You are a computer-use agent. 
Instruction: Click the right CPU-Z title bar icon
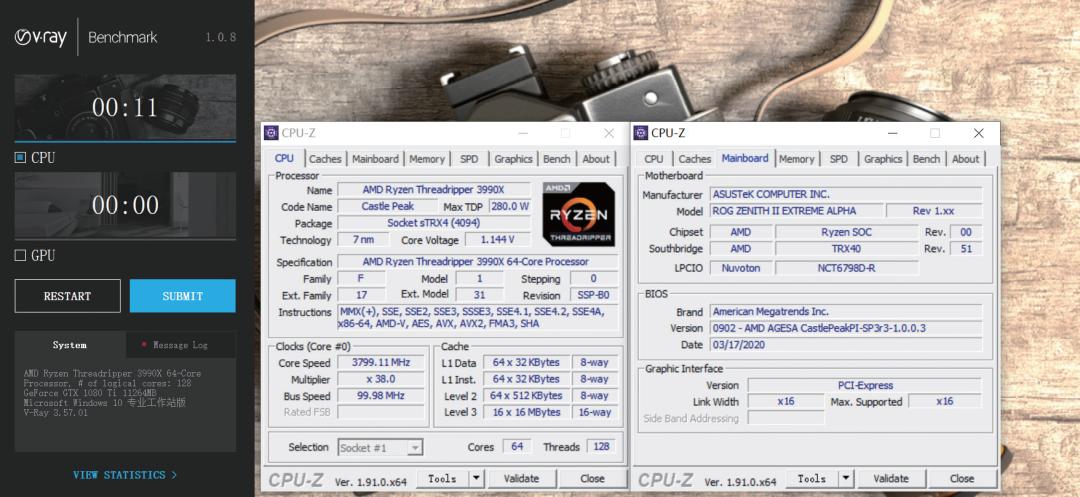point(641,133)
